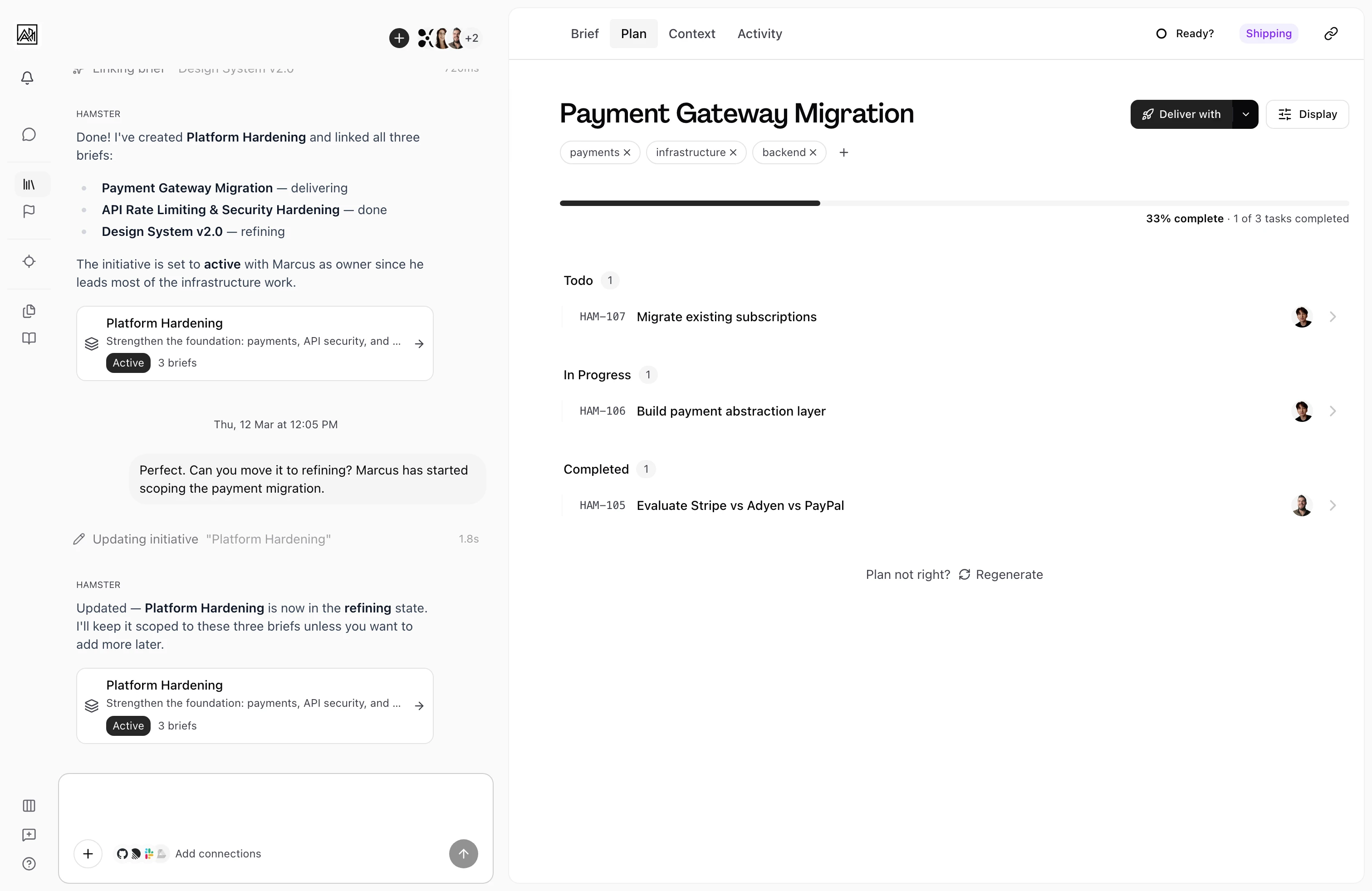Remove the payments tag
The height and width of the screenshot is (891, 1372).
coord(627,152)
